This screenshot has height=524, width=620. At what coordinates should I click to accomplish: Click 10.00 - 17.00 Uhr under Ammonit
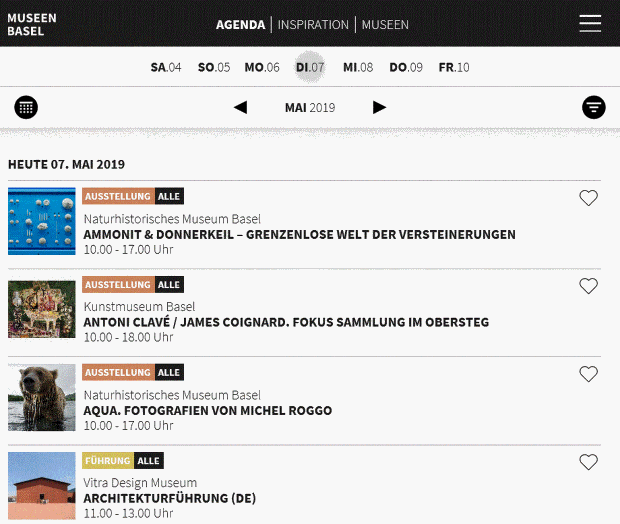(x=129, y=249)
